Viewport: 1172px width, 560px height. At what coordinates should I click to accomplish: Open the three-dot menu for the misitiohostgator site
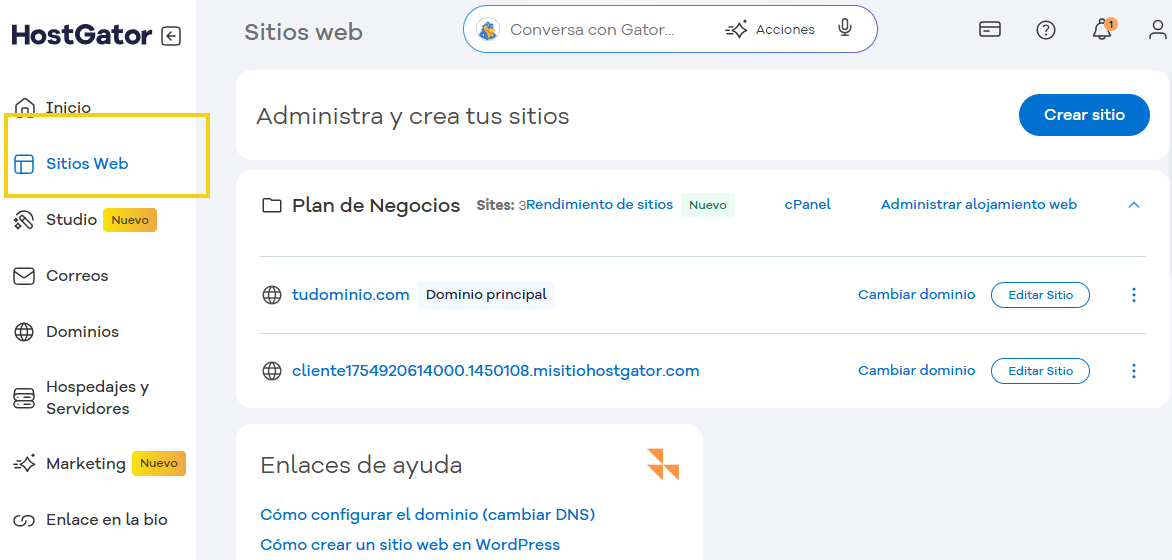click(1134, 371)
